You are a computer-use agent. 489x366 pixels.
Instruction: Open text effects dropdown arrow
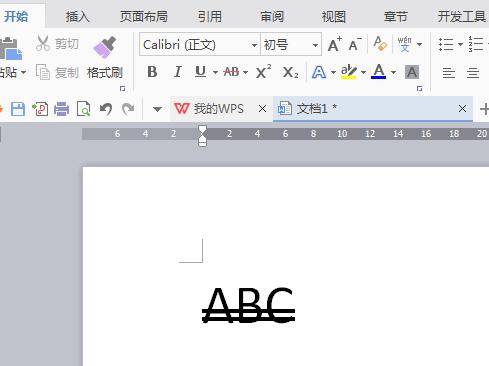(x=333, y=72)
